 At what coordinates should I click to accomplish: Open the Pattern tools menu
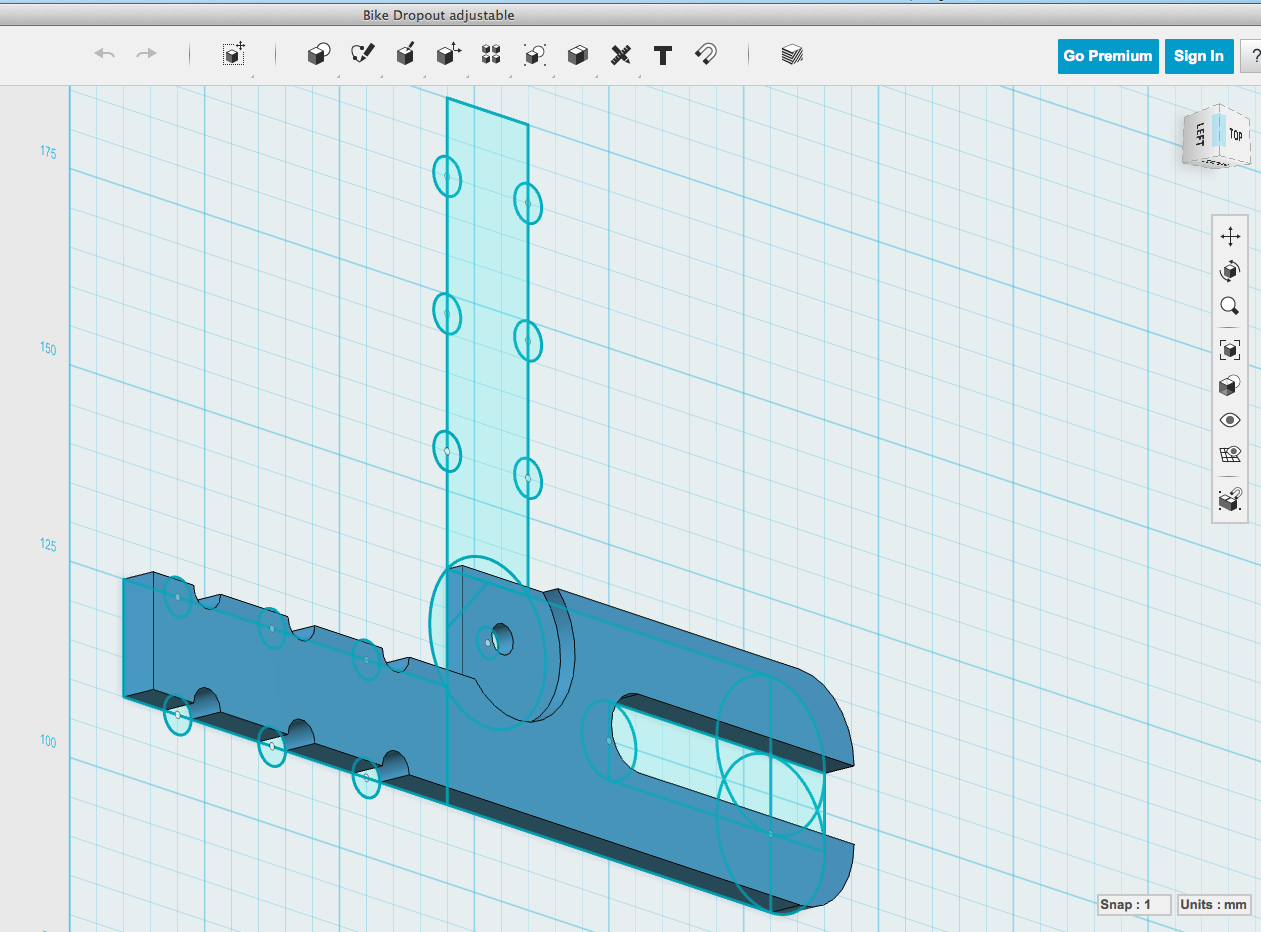point(491,55)
